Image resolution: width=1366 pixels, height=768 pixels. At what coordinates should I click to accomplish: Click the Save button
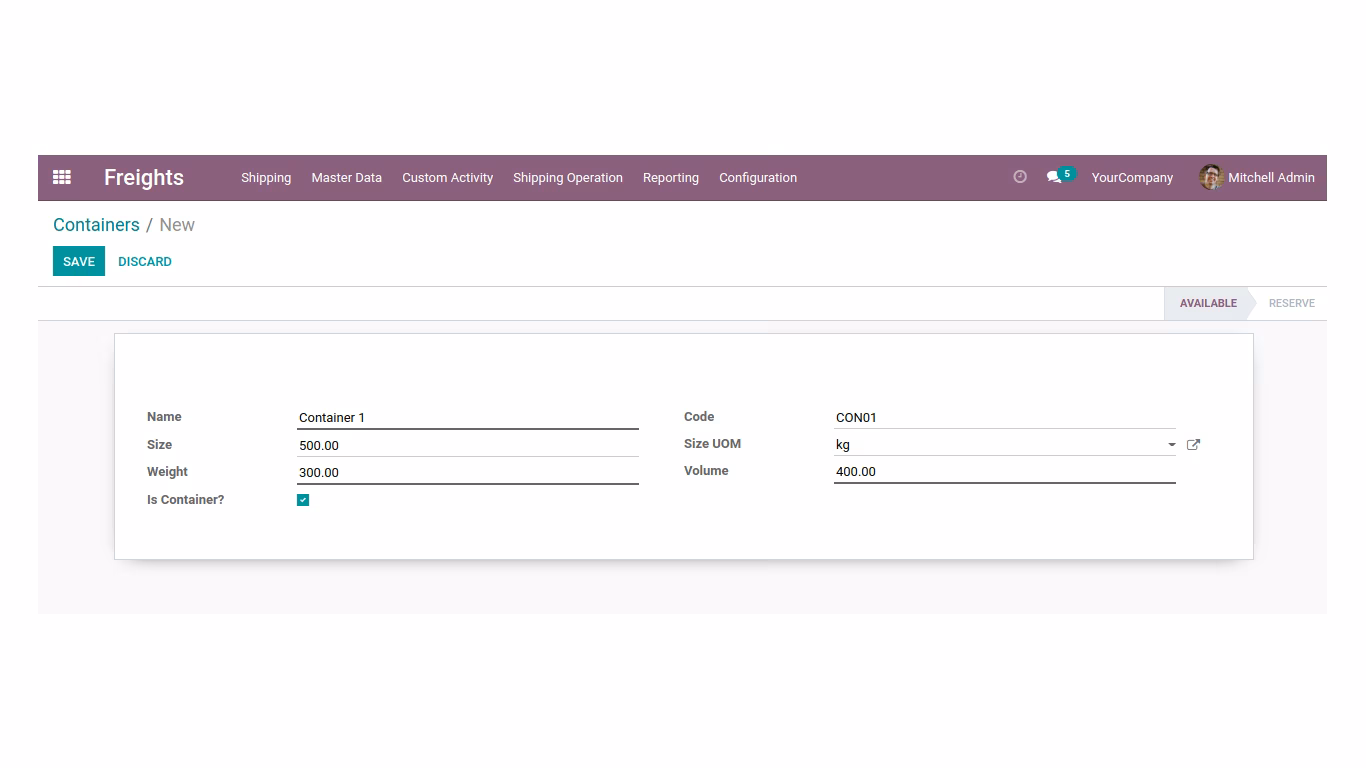(79, 261)
